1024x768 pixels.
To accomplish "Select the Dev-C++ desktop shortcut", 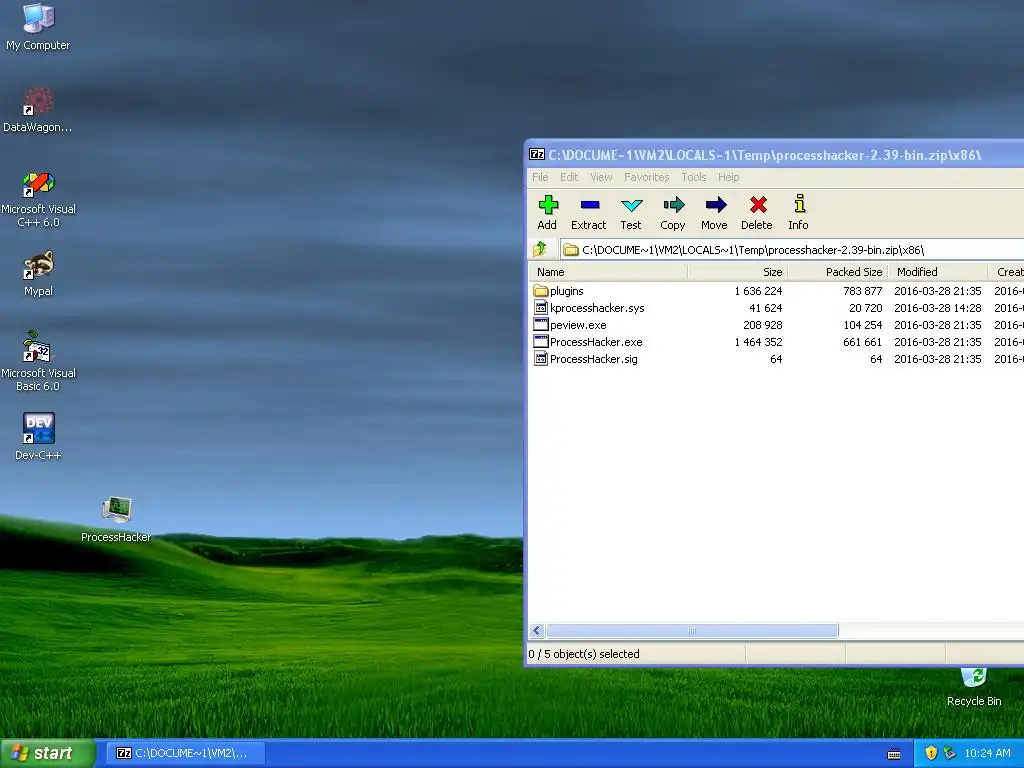I will [38, 428].
